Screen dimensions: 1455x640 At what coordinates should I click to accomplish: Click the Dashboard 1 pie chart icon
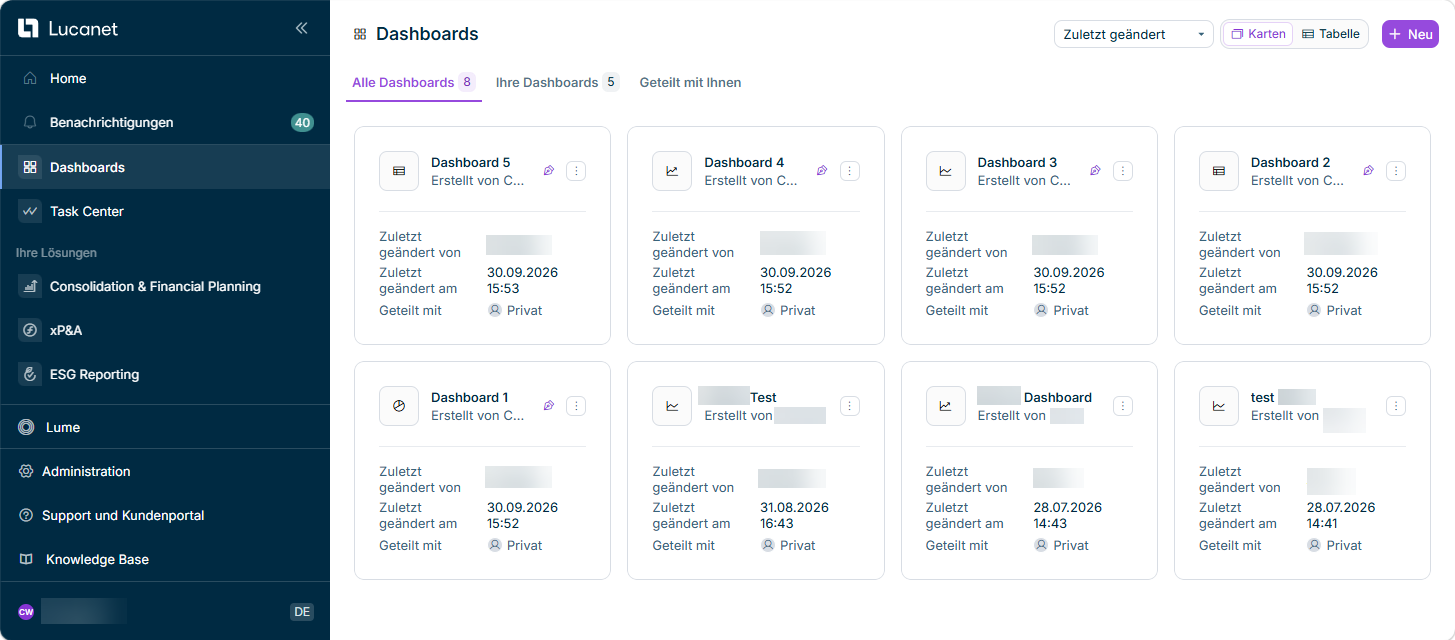click(x=399, y=406)
